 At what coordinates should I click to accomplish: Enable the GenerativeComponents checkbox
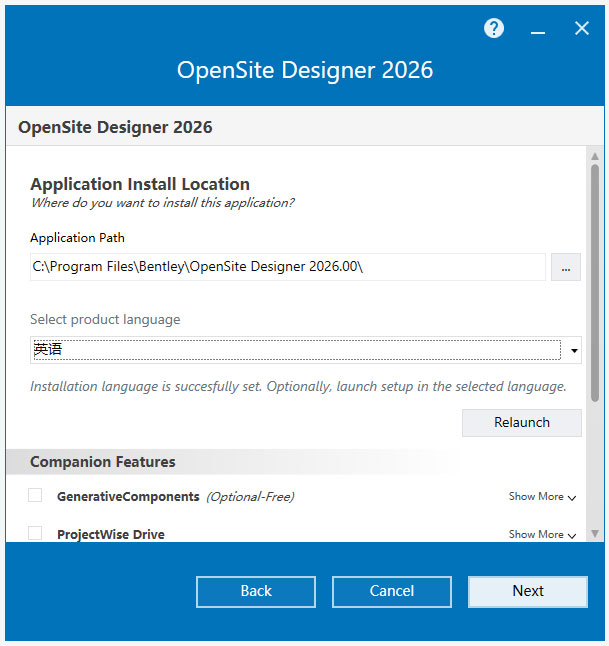click(x=35, y=495)
